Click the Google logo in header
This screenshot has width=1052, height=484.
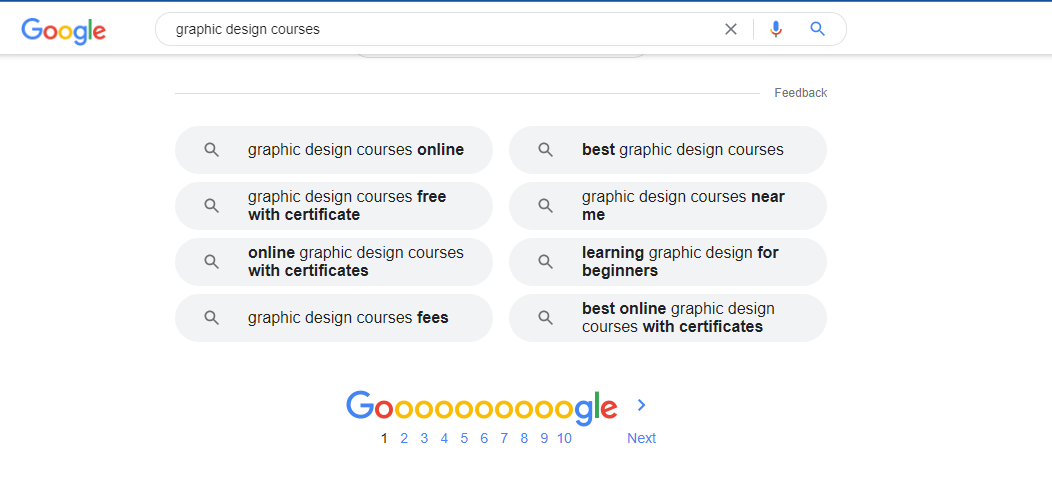[x=63, y=30]
